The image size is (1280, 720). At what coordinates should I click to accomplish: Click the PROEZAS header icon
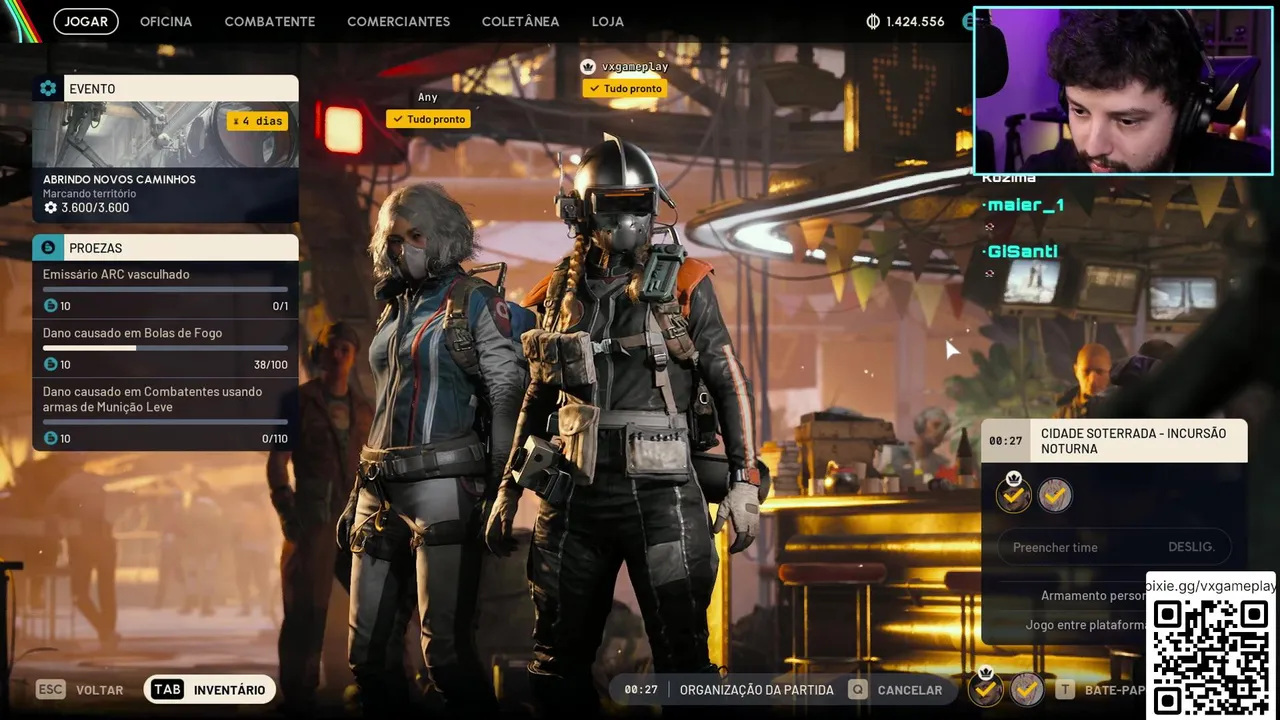pos(48,247)
